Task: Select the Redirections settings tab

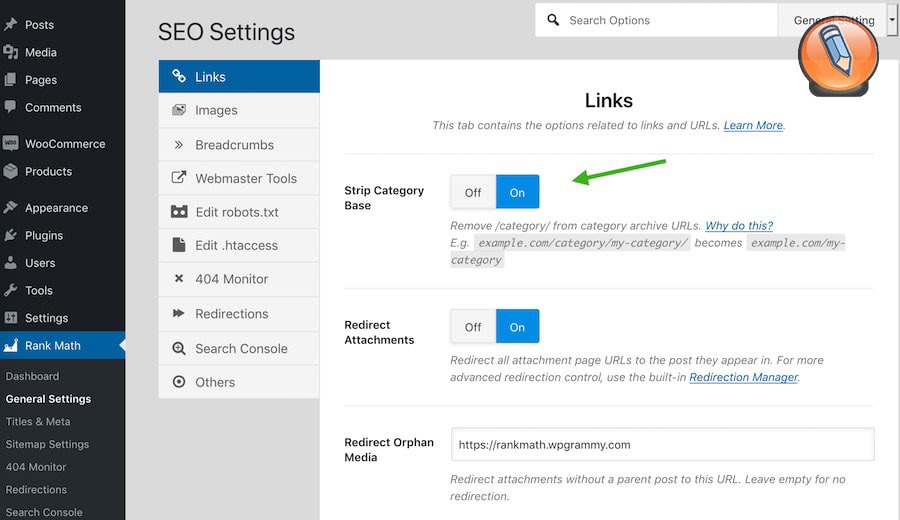Action: point(239,314)
